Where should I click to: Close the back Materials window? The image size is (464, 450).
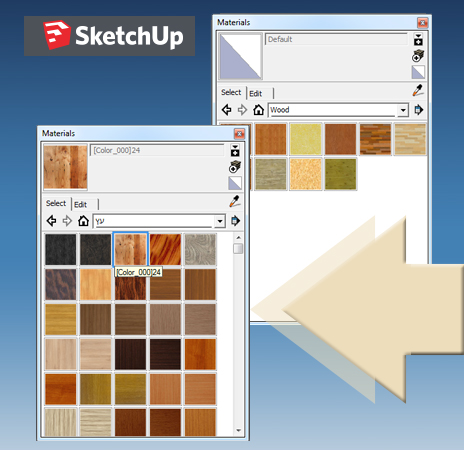pyautogui.click(x=423, y=23)
